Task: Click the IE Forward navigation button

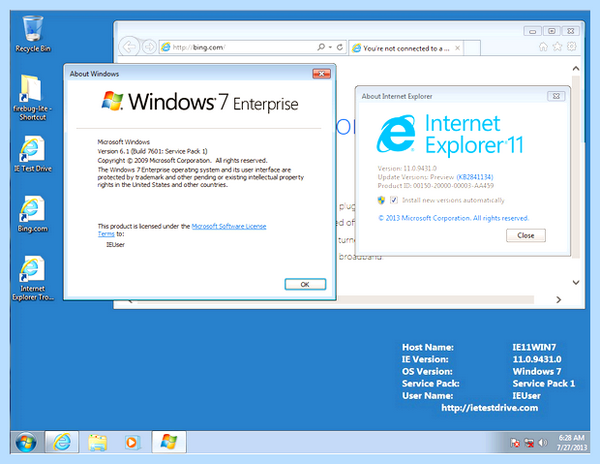Action: click(149, 47)
